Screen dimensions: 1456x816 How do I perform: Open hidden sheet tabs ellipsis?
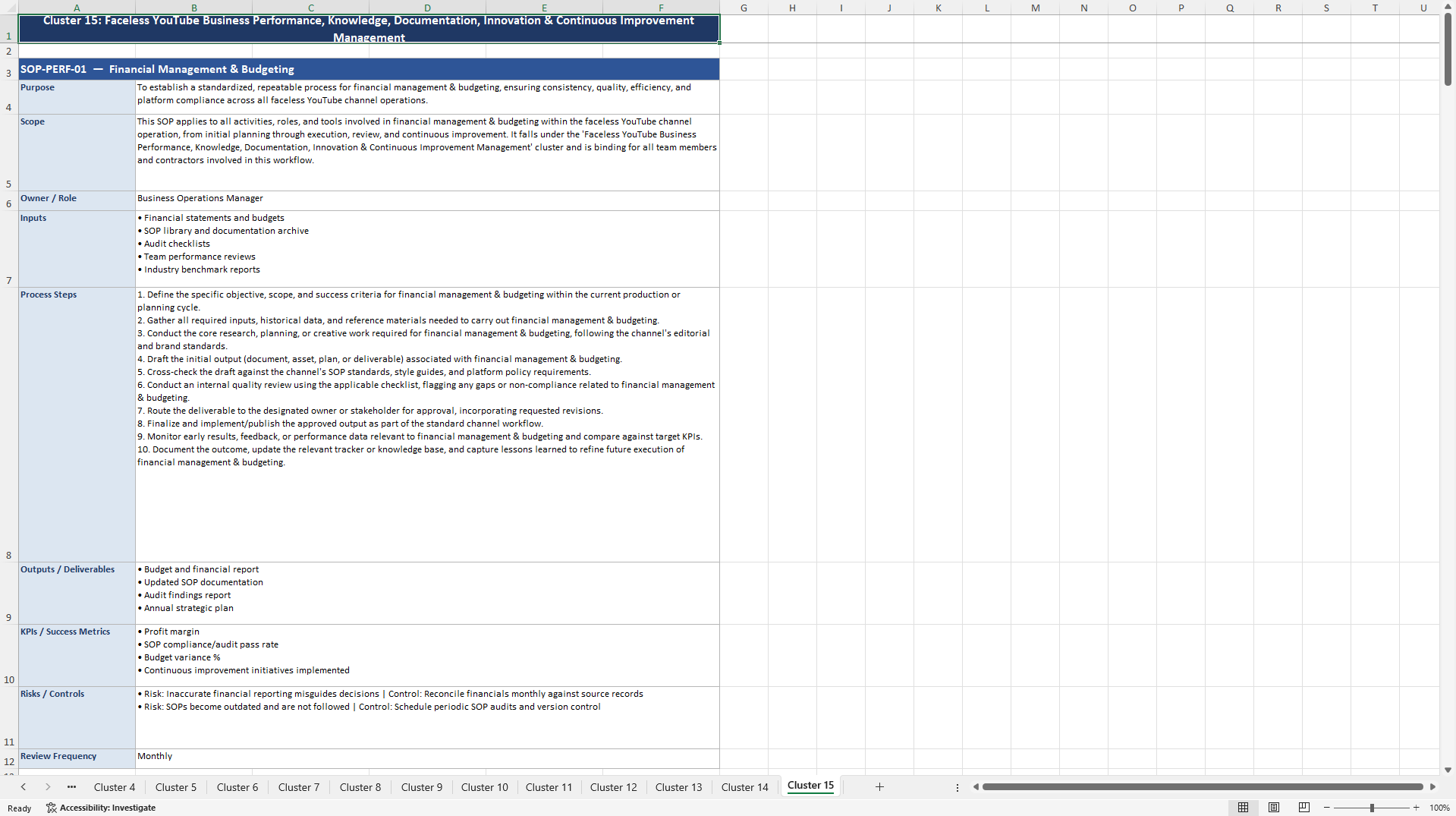71,787
